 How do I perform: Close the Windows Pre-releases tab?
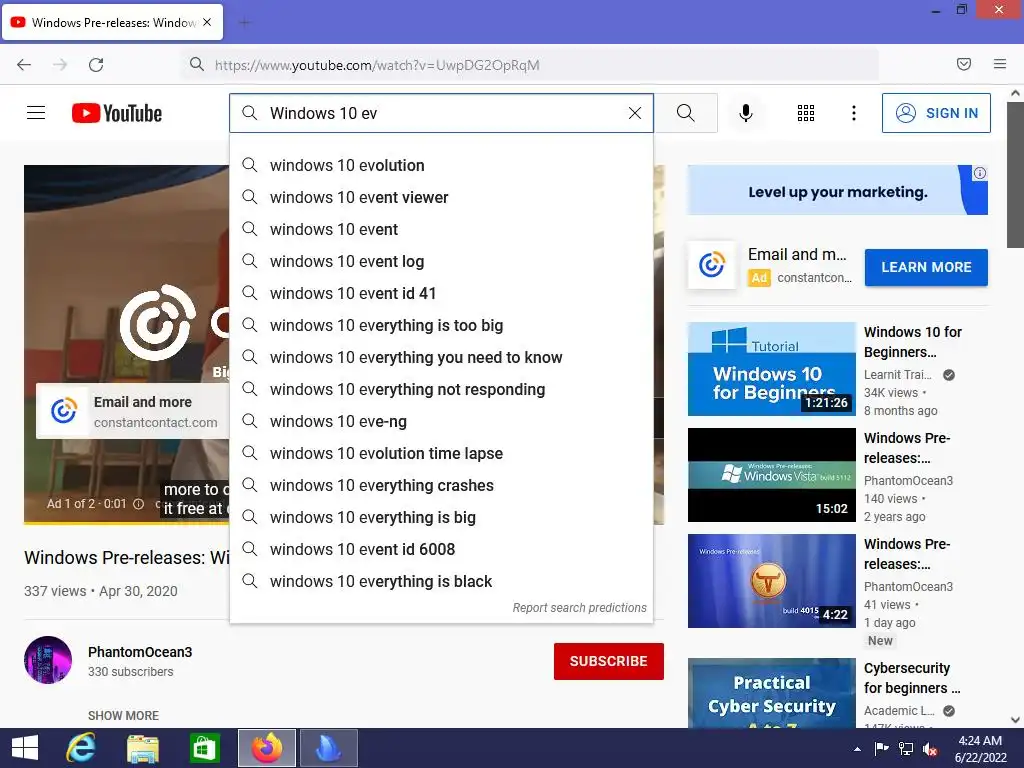[207, 22]
